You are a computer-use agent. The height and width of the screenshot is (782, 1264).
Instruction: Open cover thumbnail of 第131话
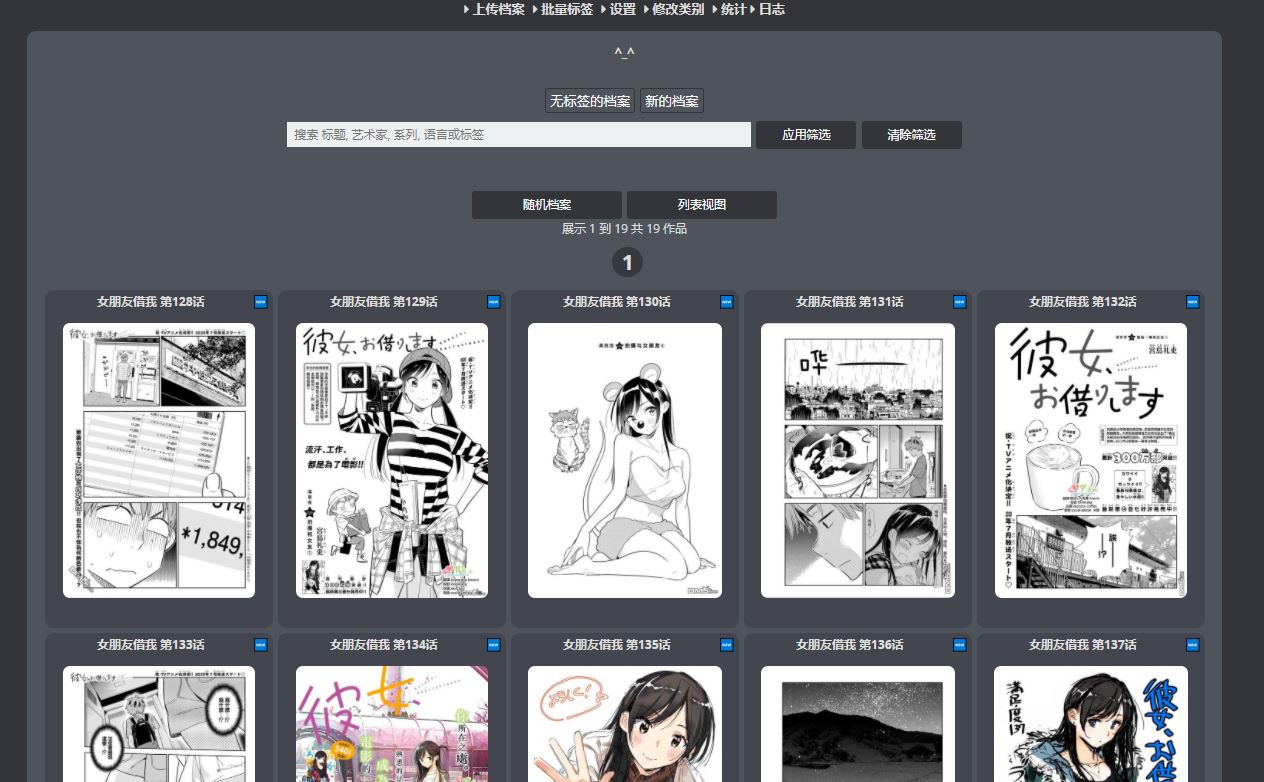coord(858,460)
